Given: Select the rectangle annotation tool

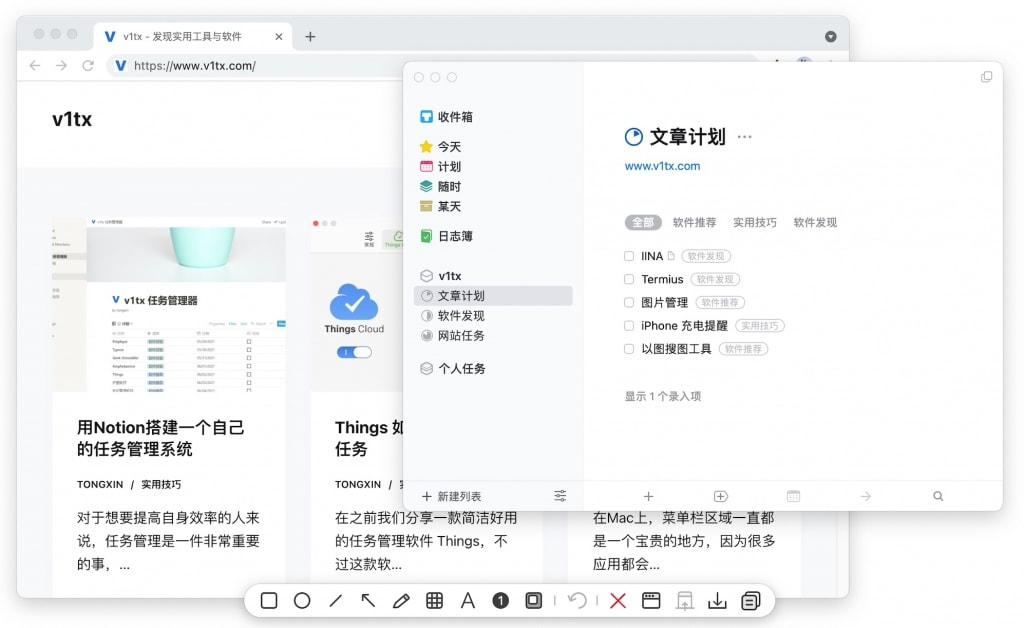Looking at the screenshot, I should (x=268, y=601).
